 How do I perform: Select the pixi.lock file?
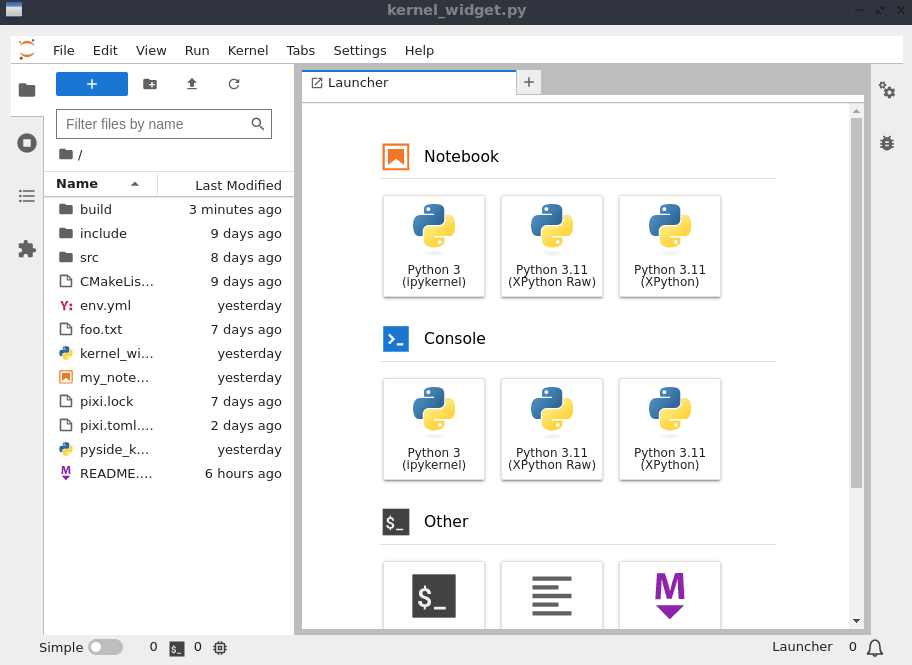[x=169, y=401]
